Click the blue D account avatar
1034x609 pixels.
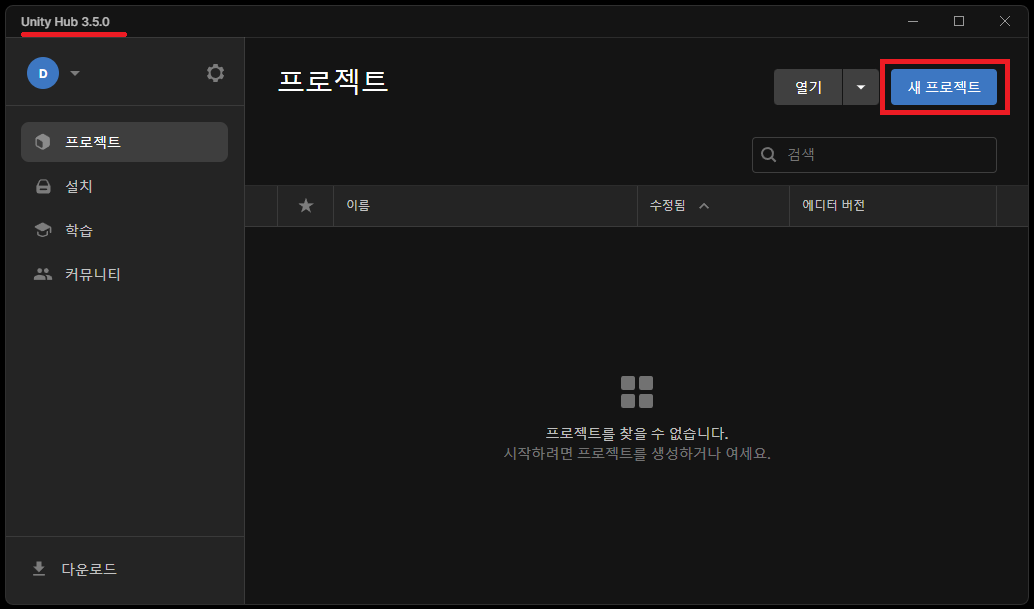(x=43, y=73)
